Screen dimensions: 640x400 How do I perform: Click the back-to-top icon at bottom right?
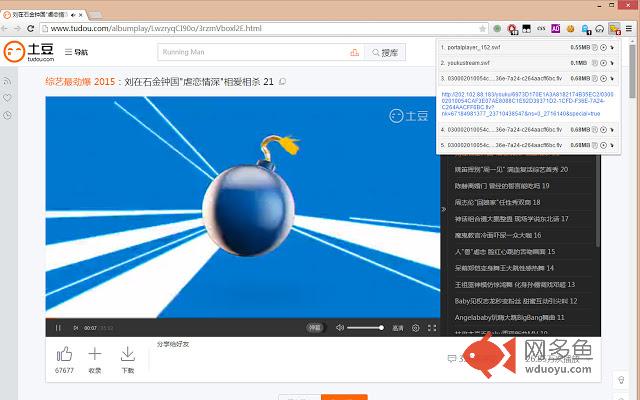pos(621,380)
